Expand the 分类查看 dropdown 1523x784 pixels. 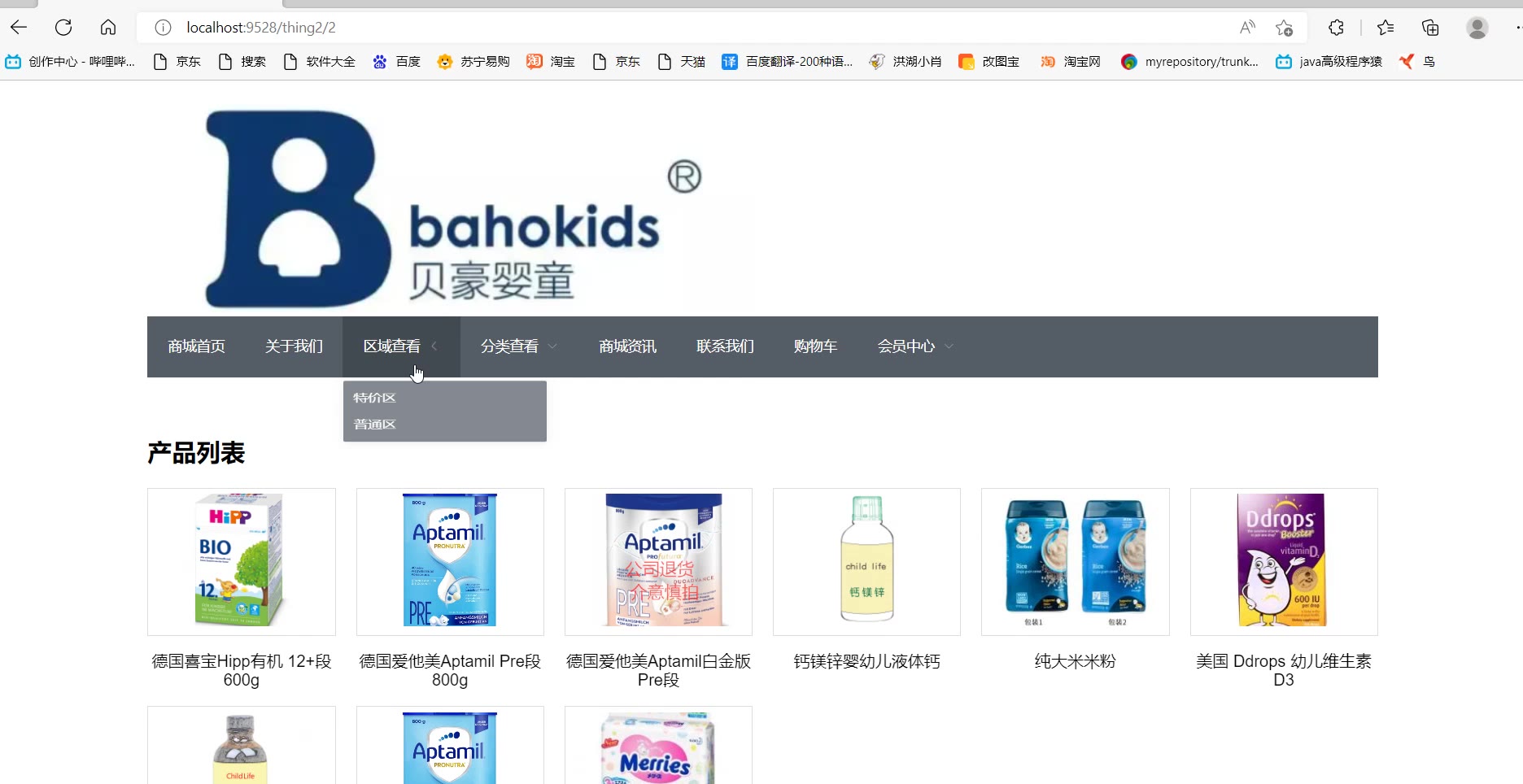tap(519, 346)
